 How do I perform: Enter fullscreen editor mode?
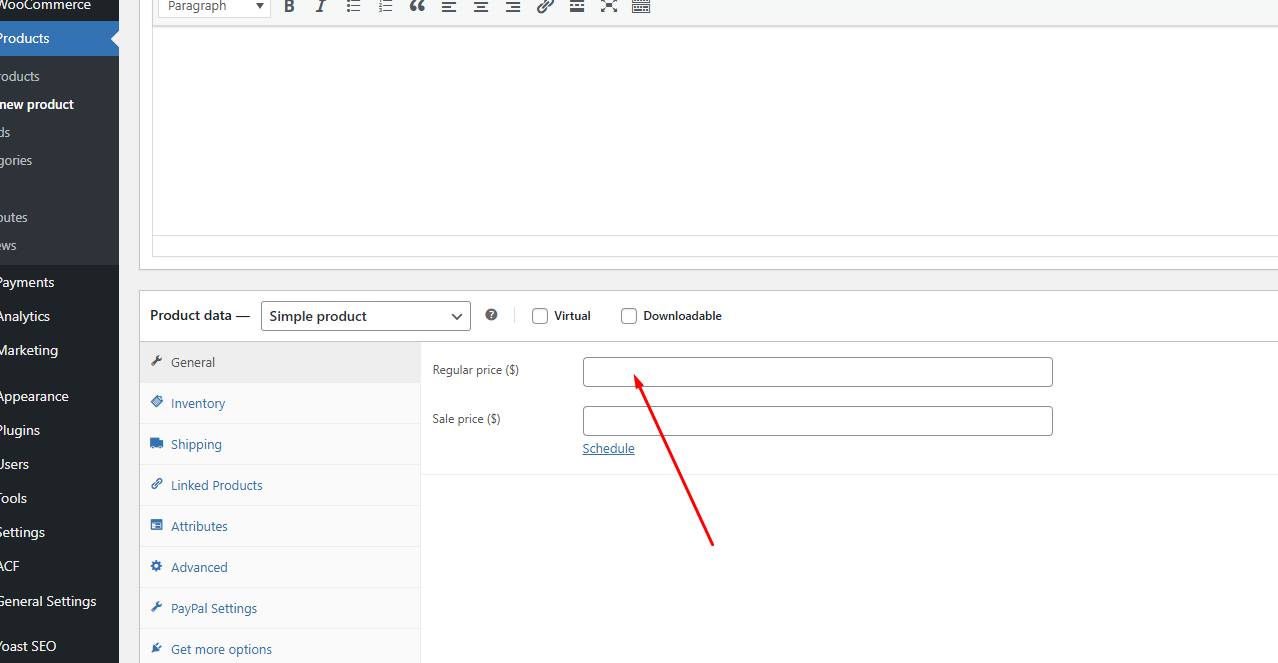pyautogui.click(x=609, y=7)
